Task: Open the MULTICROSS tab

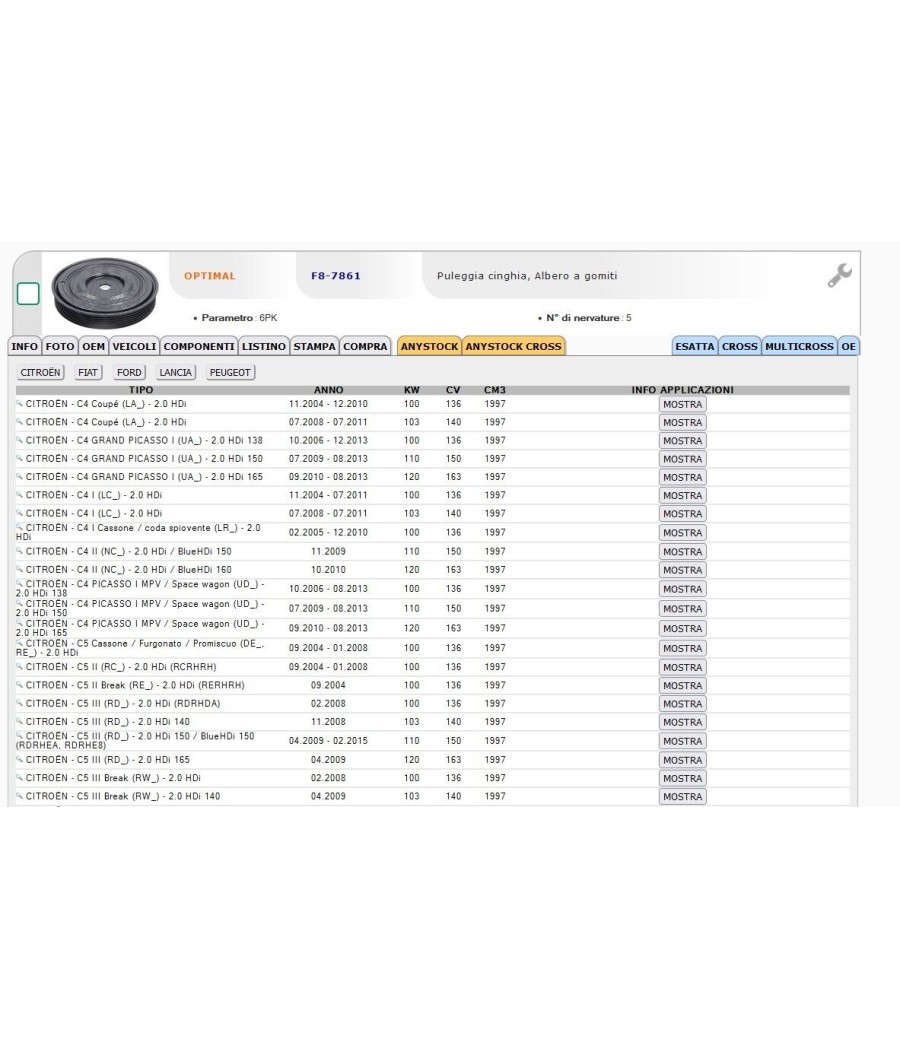Action: coord(799,346)
